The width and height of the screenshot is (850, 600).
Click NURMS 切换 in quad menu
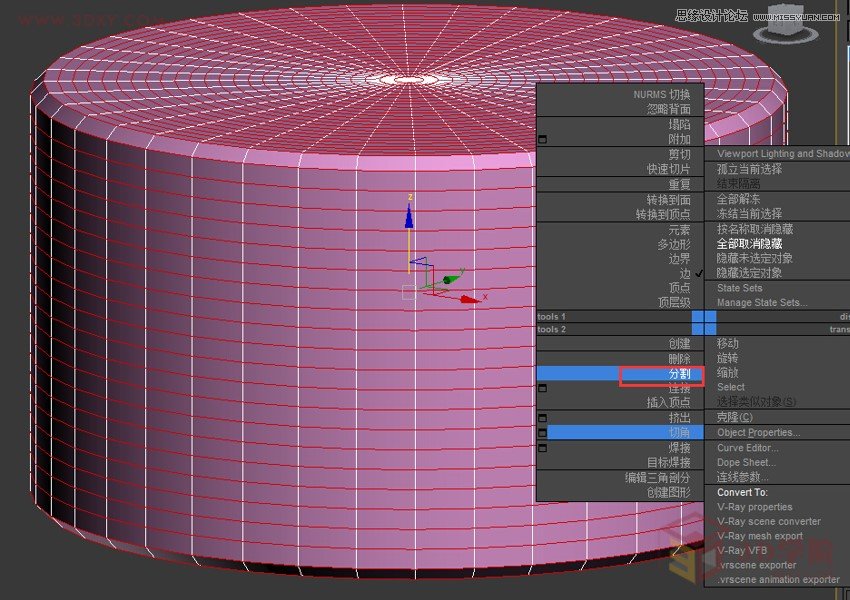click(x=661, y=94)
